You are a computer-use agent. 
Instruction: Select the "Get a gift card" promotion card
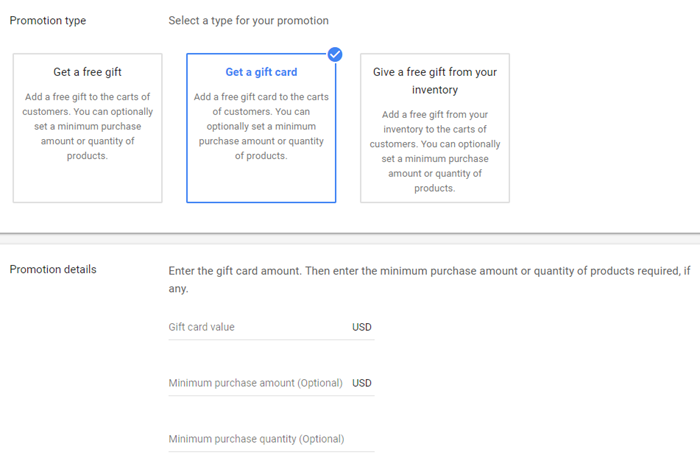261,128
